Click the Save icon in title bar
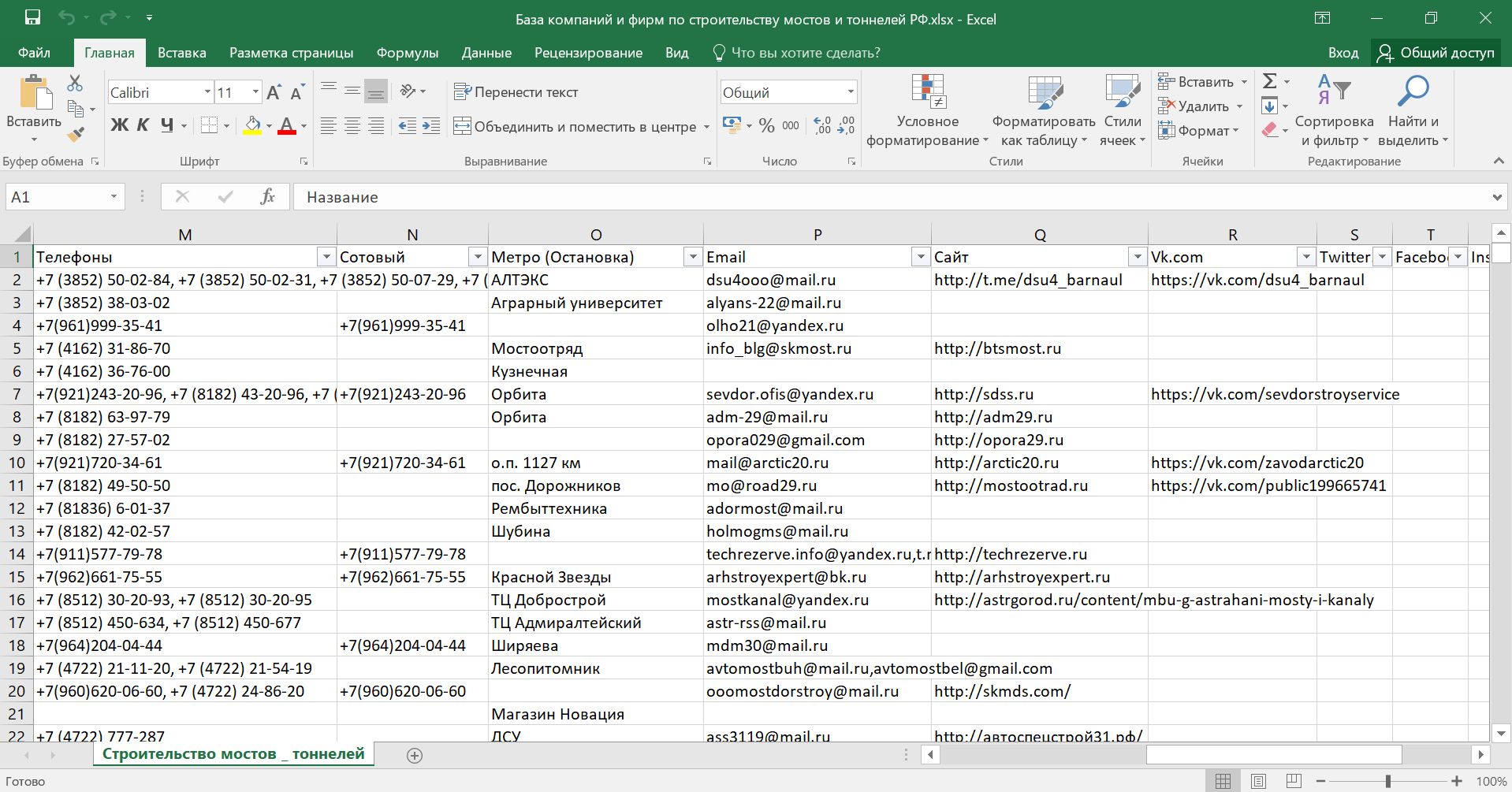Image resolution: width=1512 pixels, height=792 pixels. (32, 18)
